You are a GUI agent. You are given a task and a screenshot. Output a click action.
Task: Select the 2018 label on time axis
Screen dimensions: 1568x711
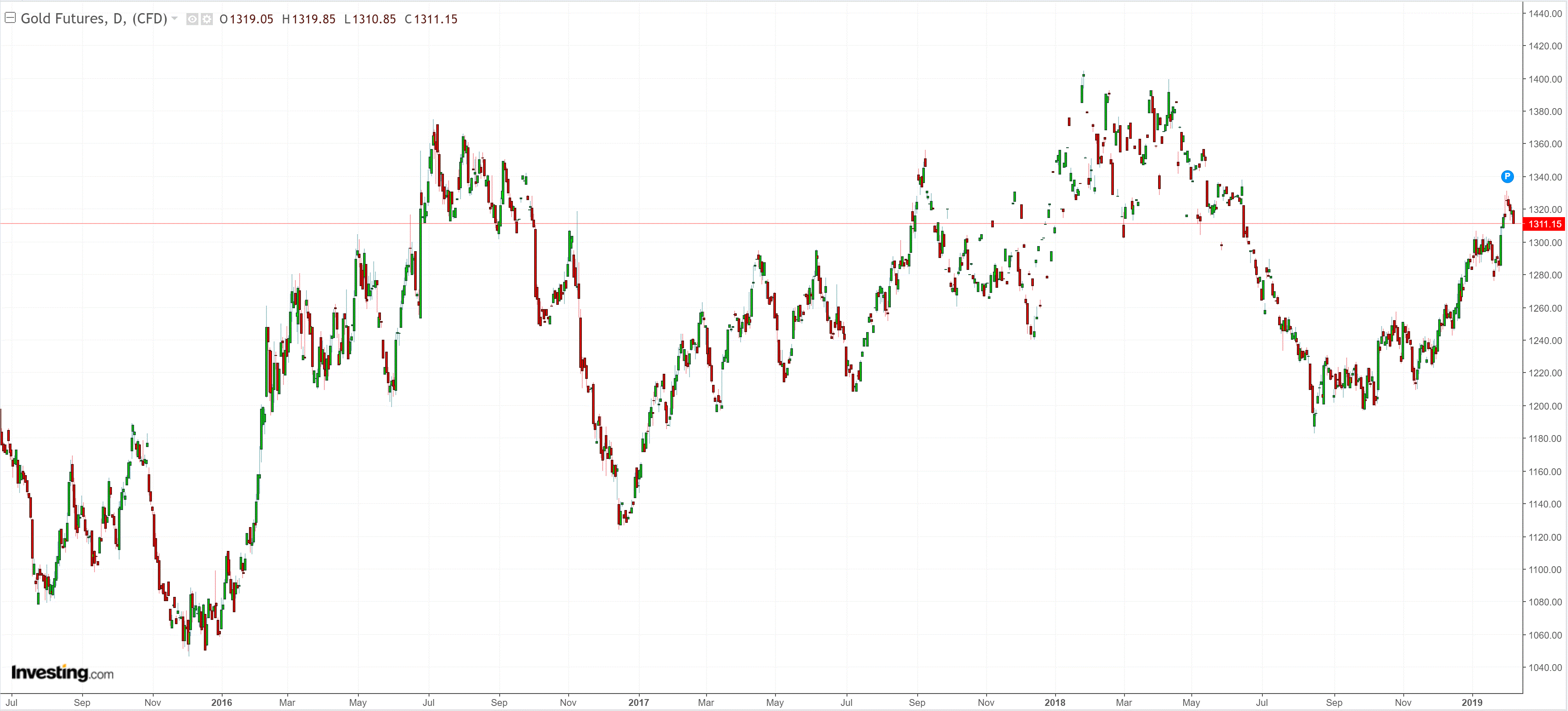[x=1055, y=702]
